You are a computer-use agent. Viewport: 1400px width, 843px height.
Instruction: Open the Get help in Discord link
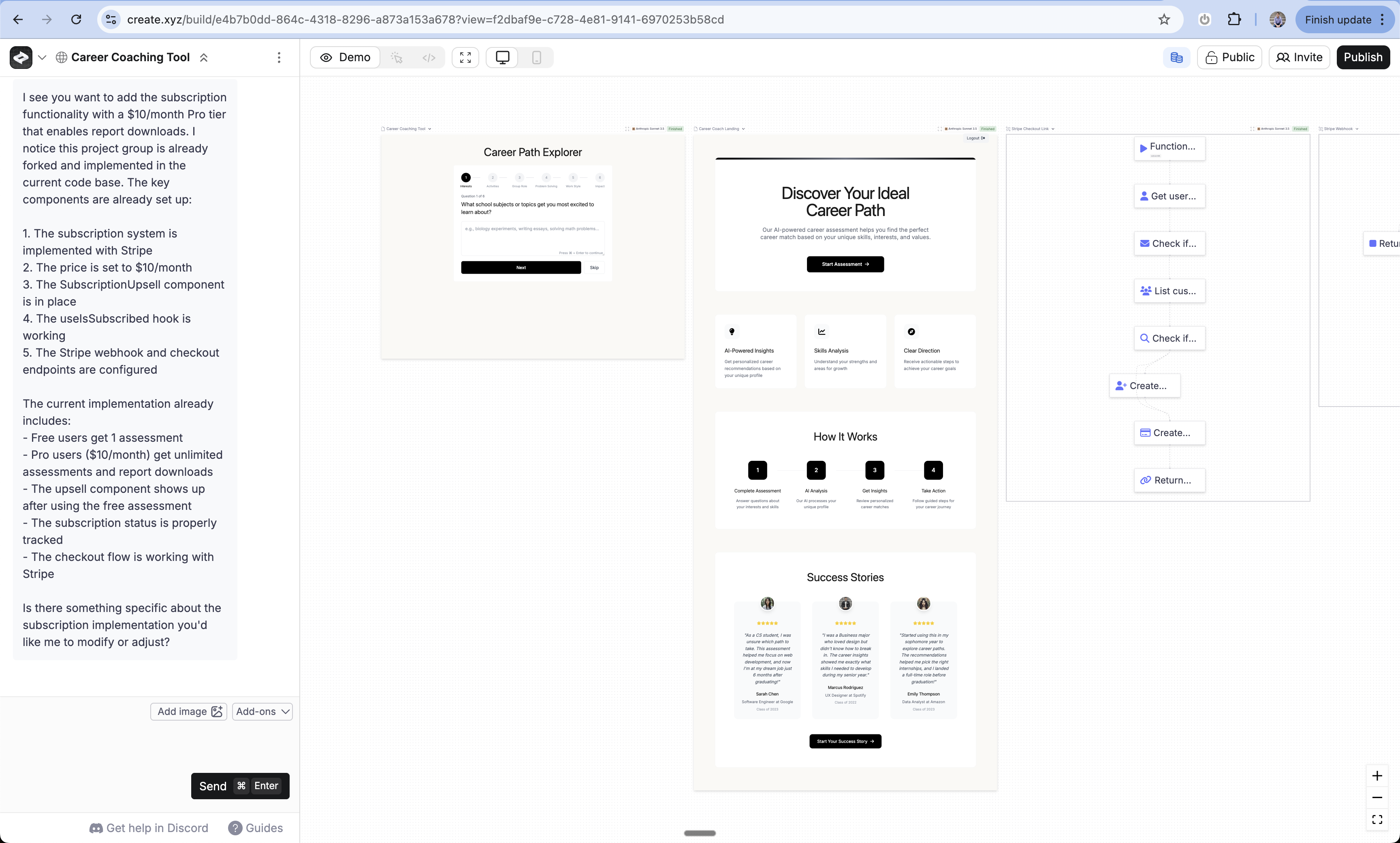tap(149, 828)
